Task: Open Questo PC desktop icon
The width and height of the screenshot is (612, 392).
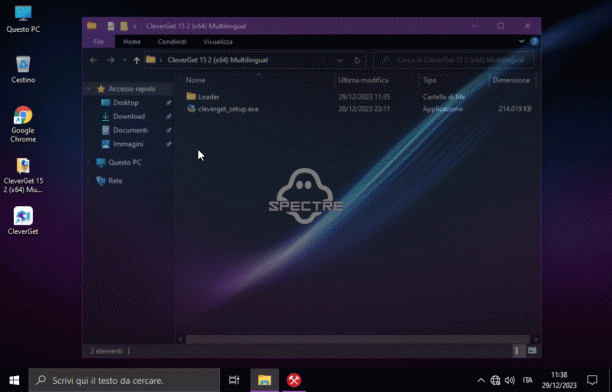Action: (x=23, y=20)
